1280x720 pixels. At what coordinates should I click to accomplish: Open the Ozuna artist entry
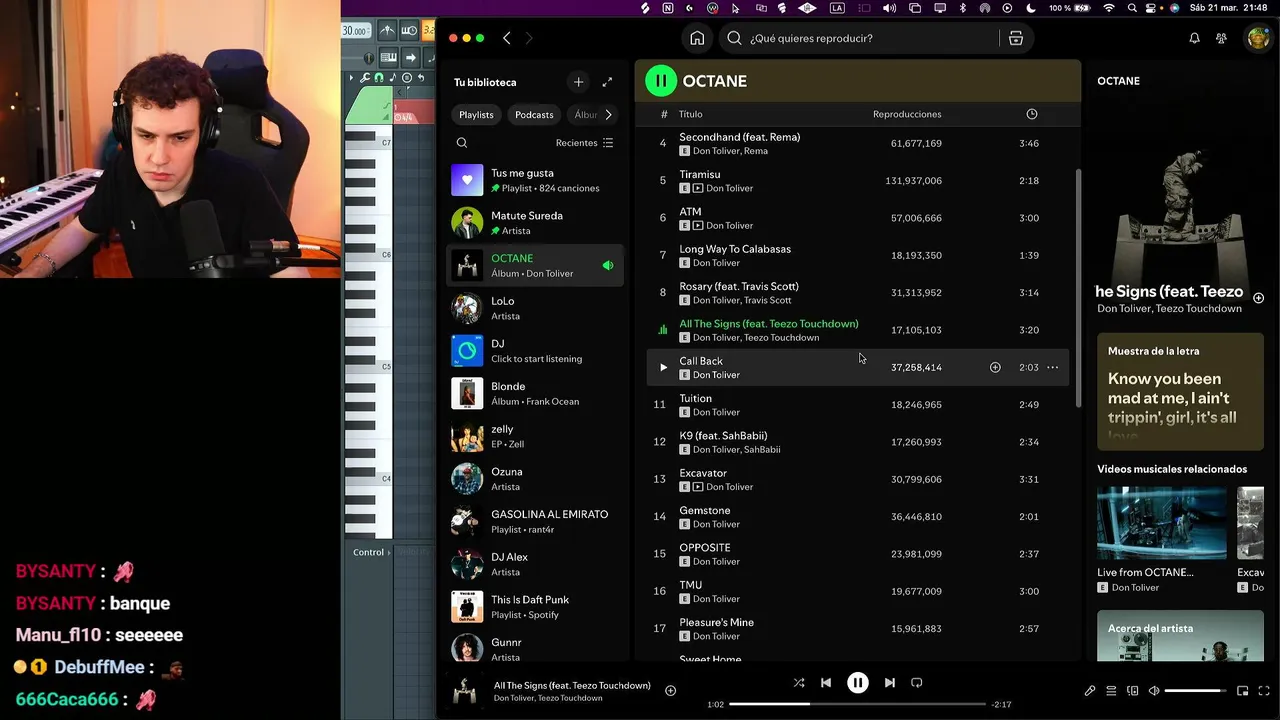tap(535, 479)
